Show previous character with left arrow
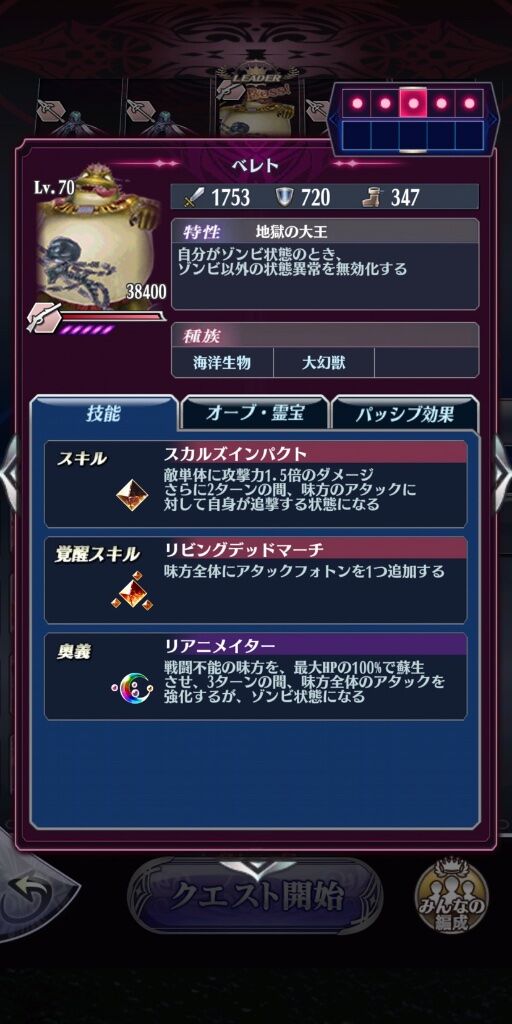This screenshot has height=1024, width=512. click(9, 472)
